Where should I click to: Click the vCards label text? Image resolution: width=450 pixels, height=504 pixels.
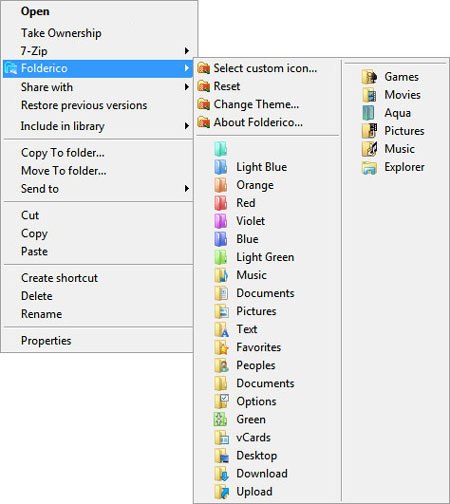[253, 437]
